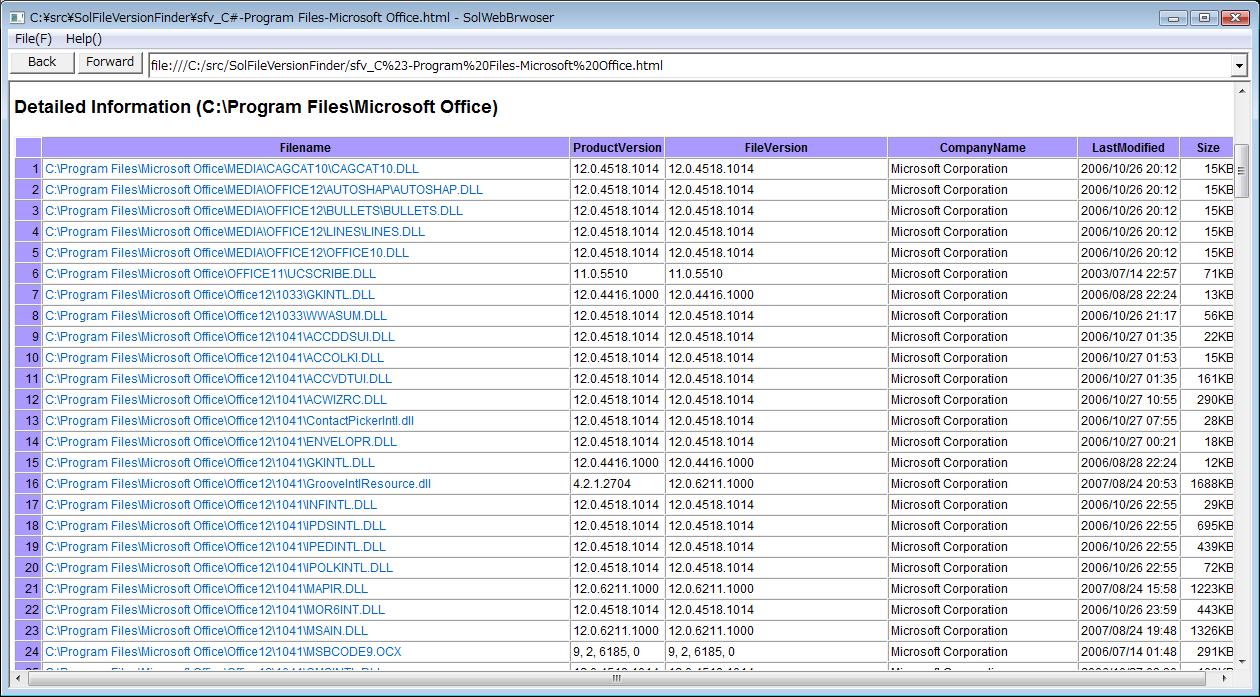Viewport: 1260px width, 697px height.
Task: Open the MAPIR.DLL file link
Action: click(x=206, y=589)
